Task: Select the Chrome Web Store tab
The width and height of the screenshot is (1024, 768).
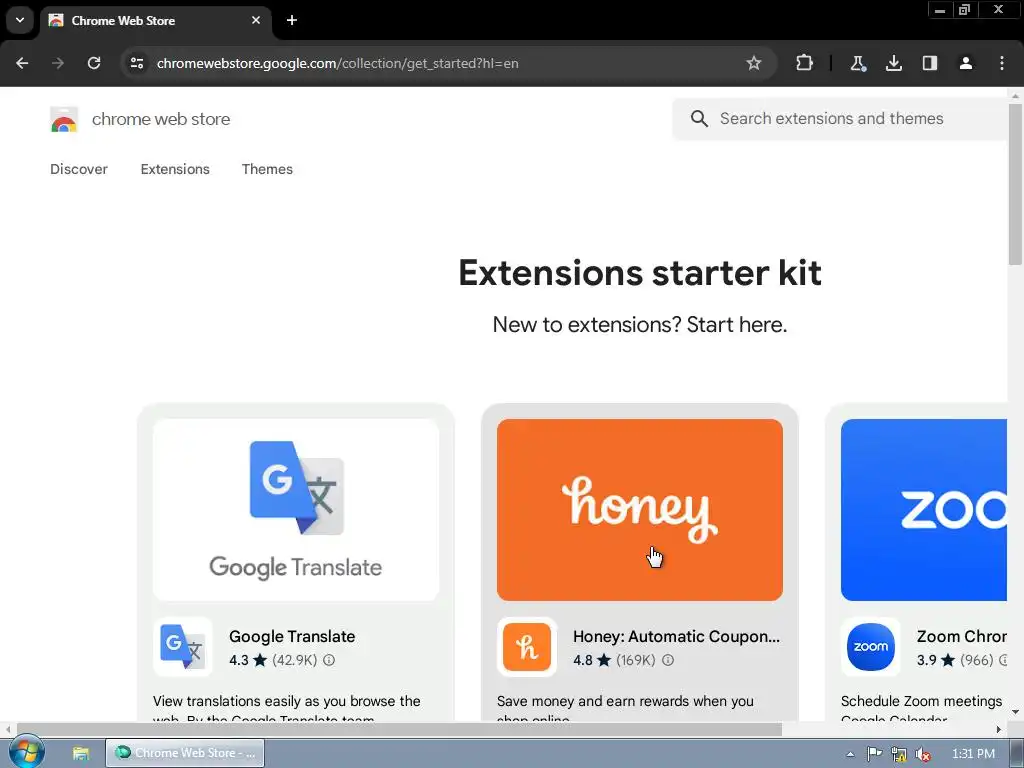Action: point(155,20)
